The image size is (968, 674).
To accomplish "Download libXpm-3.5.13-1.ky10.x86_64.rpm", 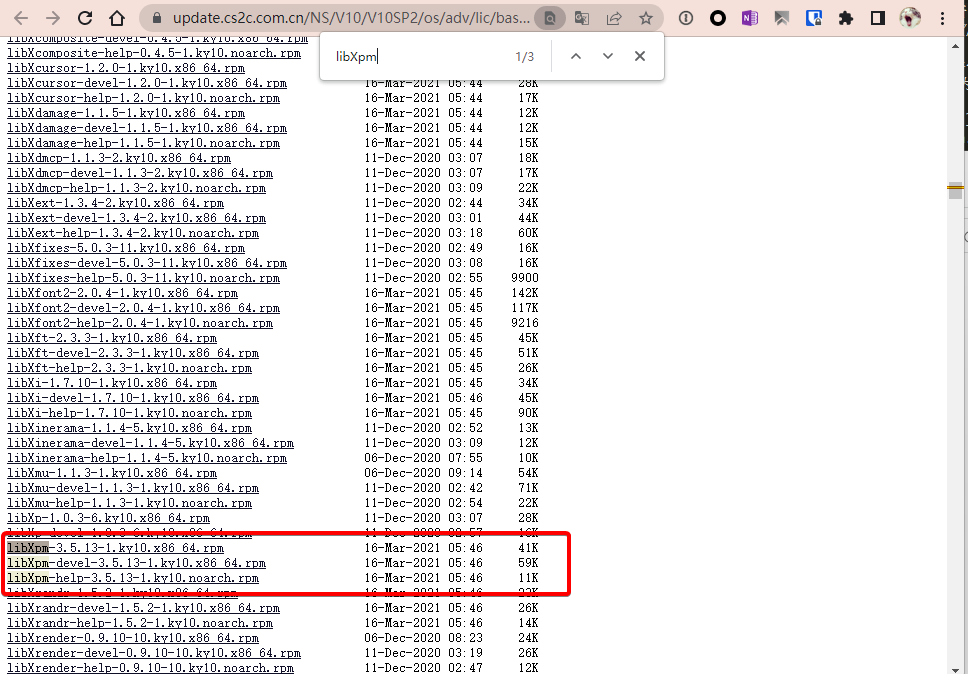I will pos(115,548).
